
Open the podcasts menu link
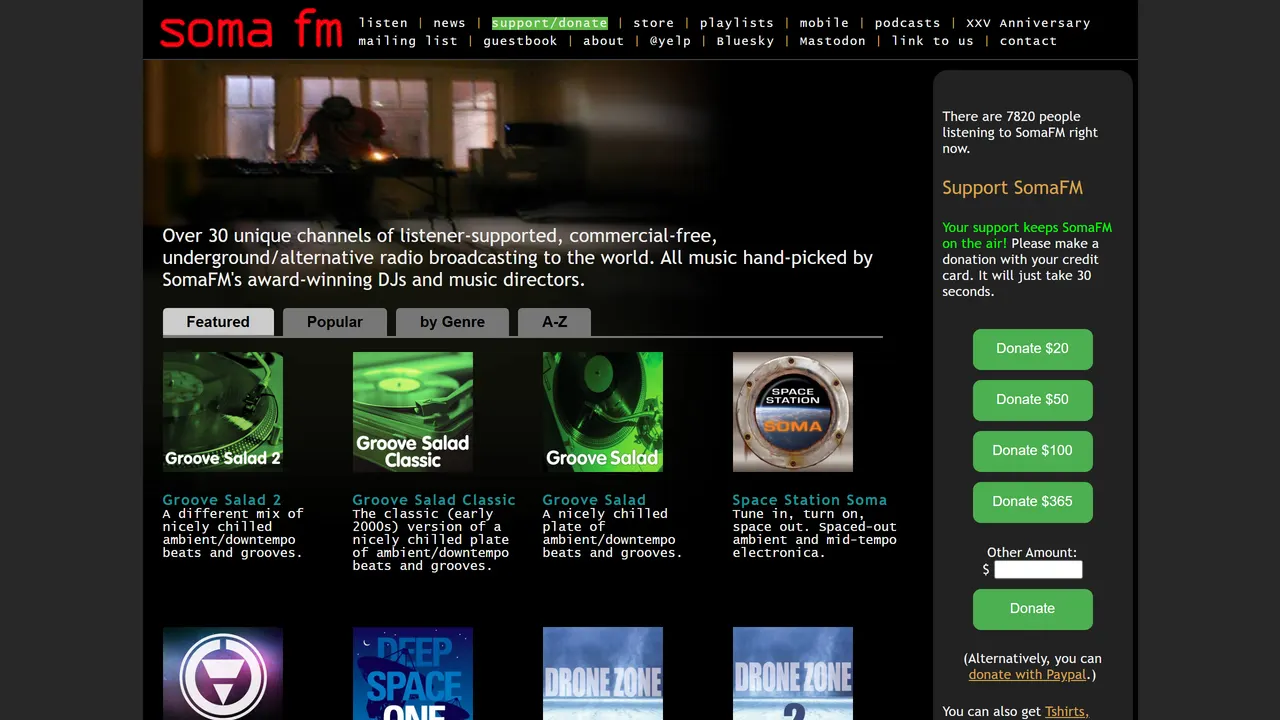[907, 23]
